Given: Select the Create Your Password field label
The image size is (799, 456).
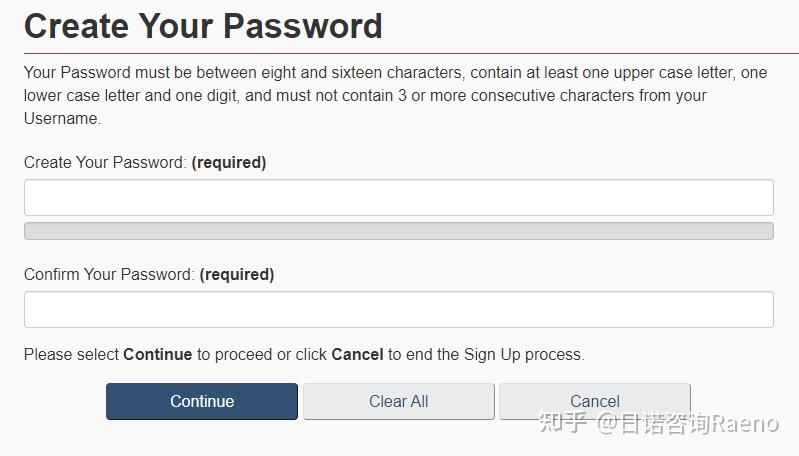Looking at the screenshot, I should 105,162.
